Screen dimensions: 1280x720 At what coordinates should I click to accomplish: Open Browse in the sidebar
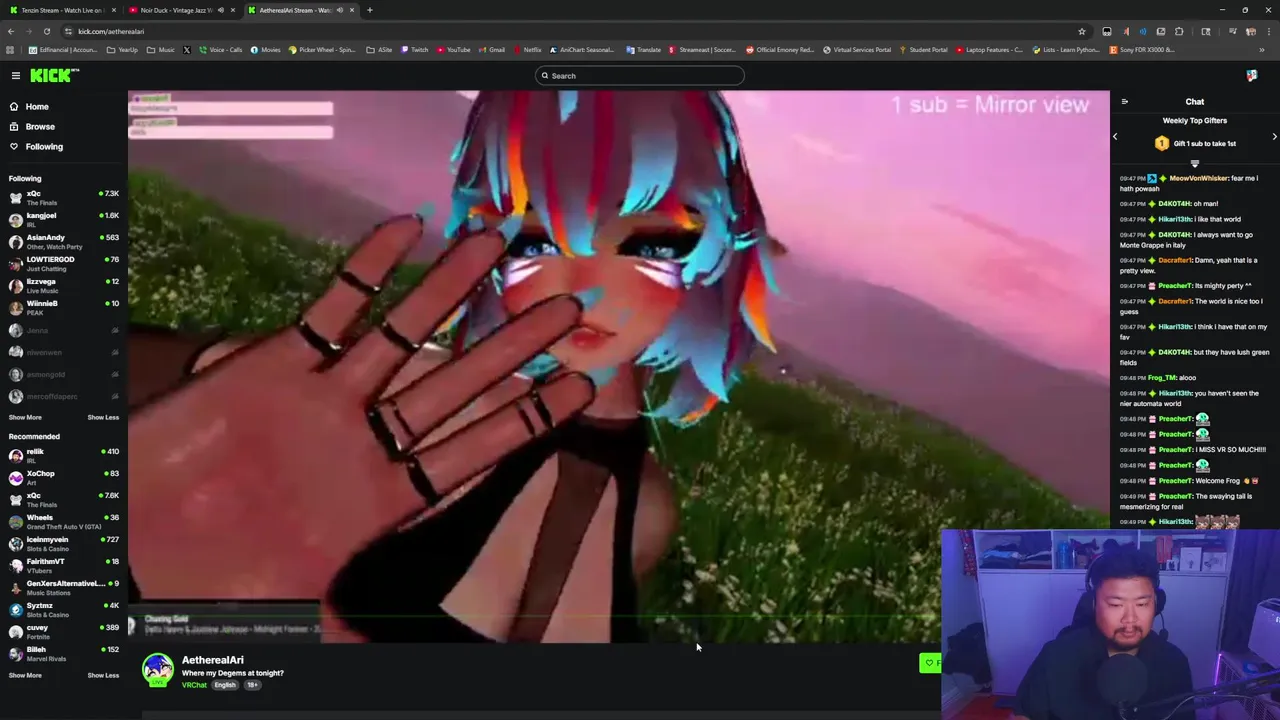tap(40, 126)
